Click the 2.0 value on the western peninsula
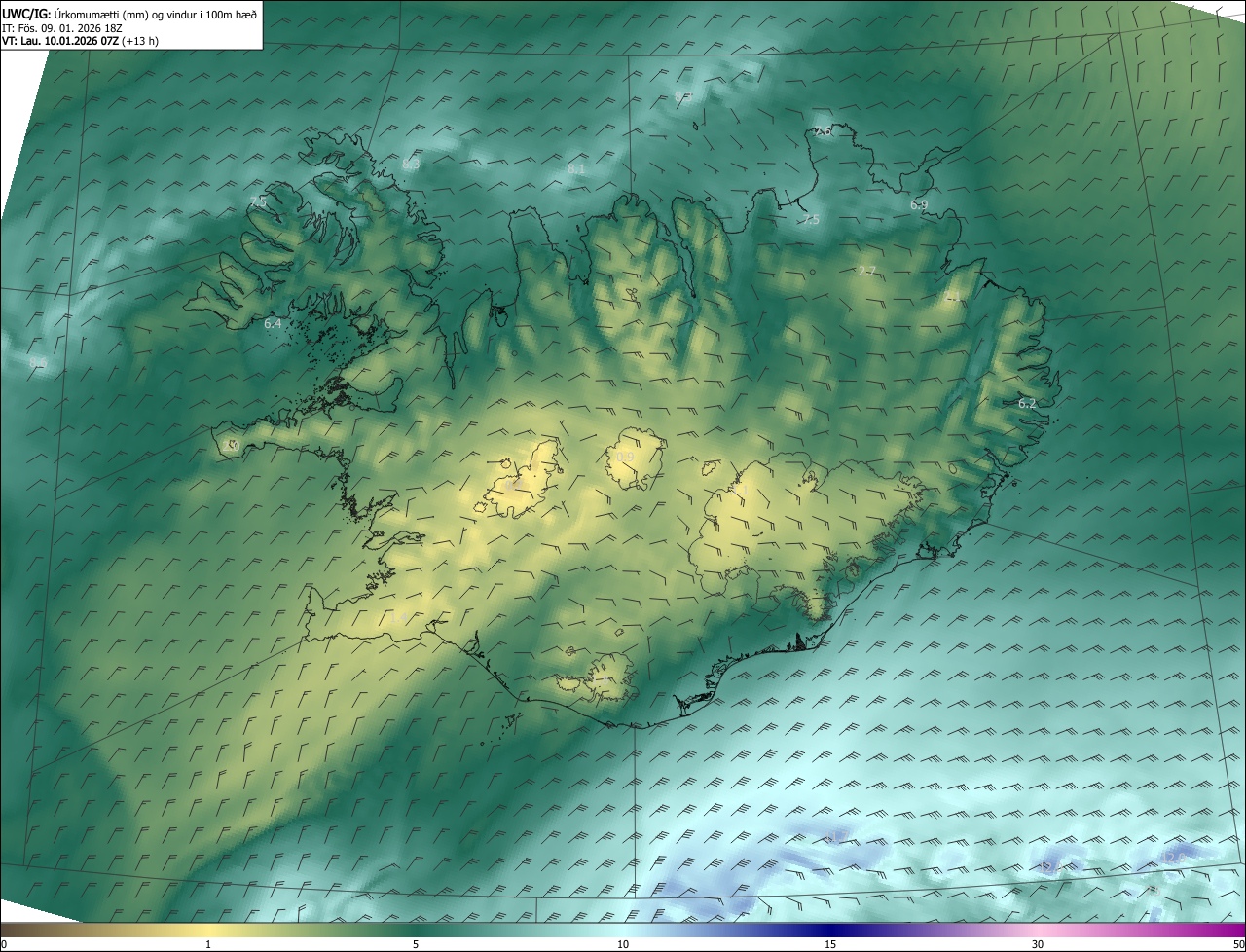This screenshot has height=952, width=1246. (232, 445)
